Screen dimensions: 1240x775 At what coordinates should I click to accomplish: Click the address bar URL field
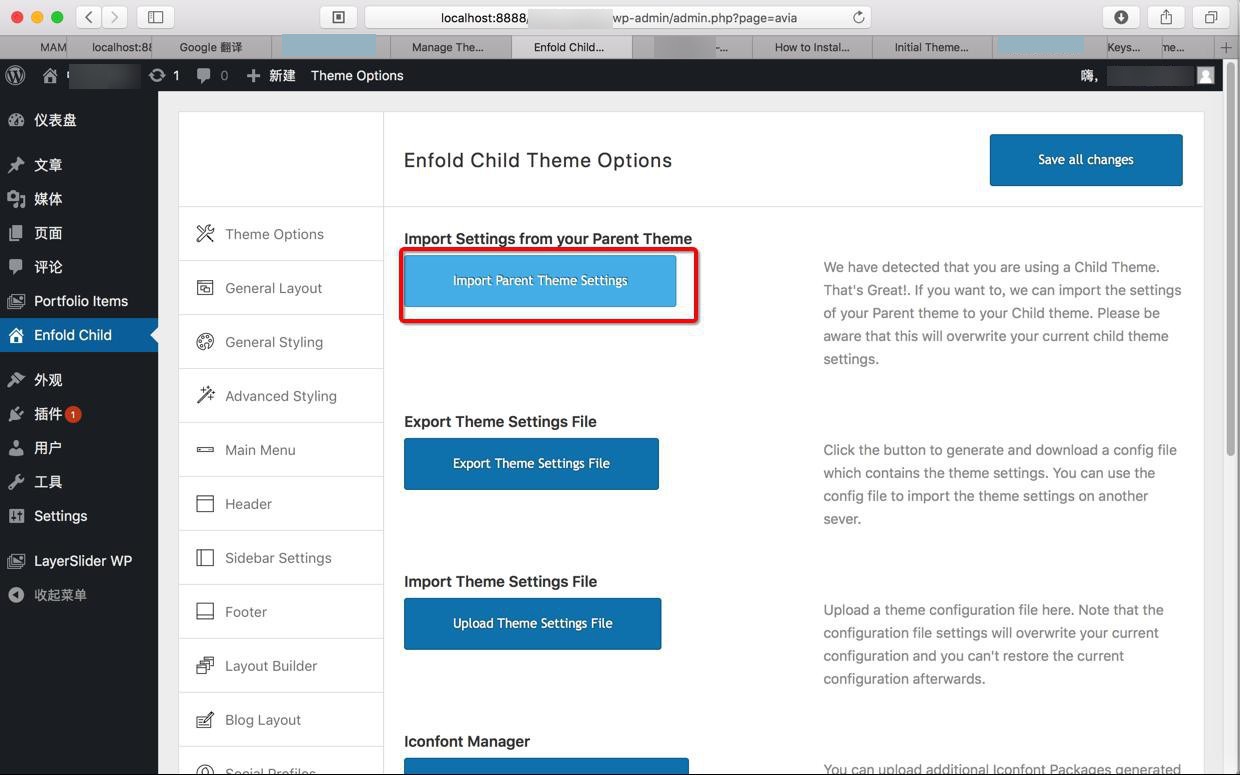click(618, 17)
